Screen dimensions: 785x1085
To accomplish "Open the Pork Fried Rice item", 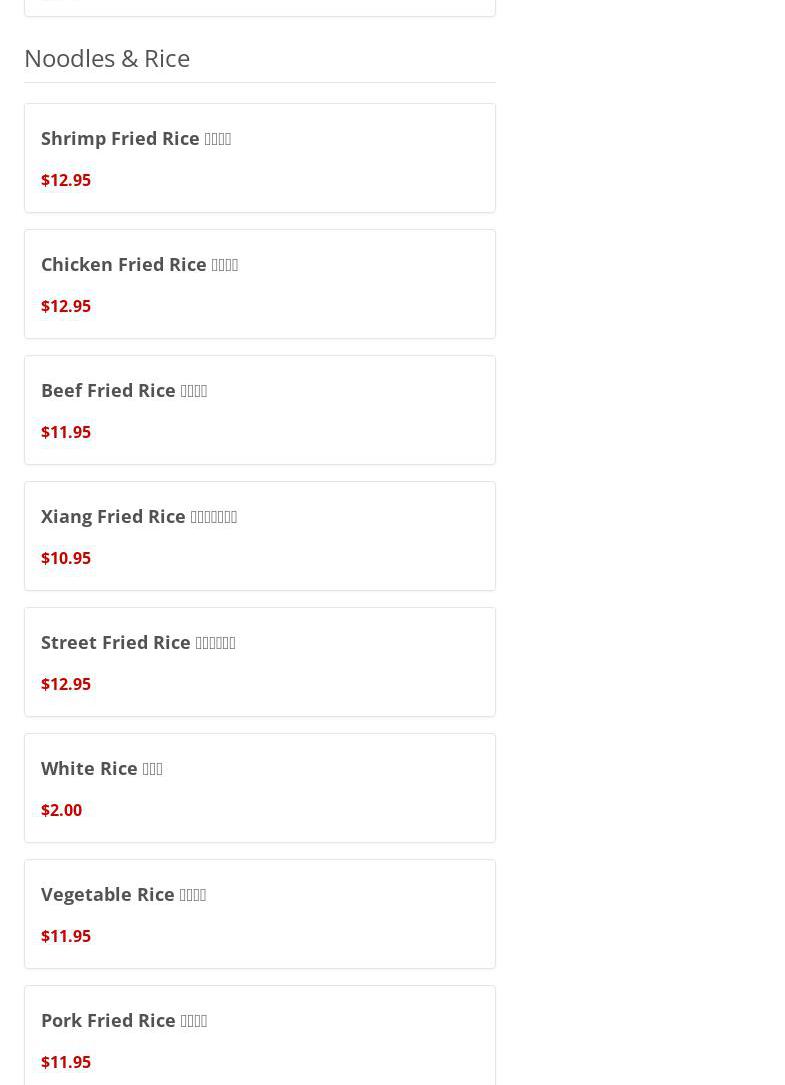I will pyautogui.click(x=260, y=1035).
